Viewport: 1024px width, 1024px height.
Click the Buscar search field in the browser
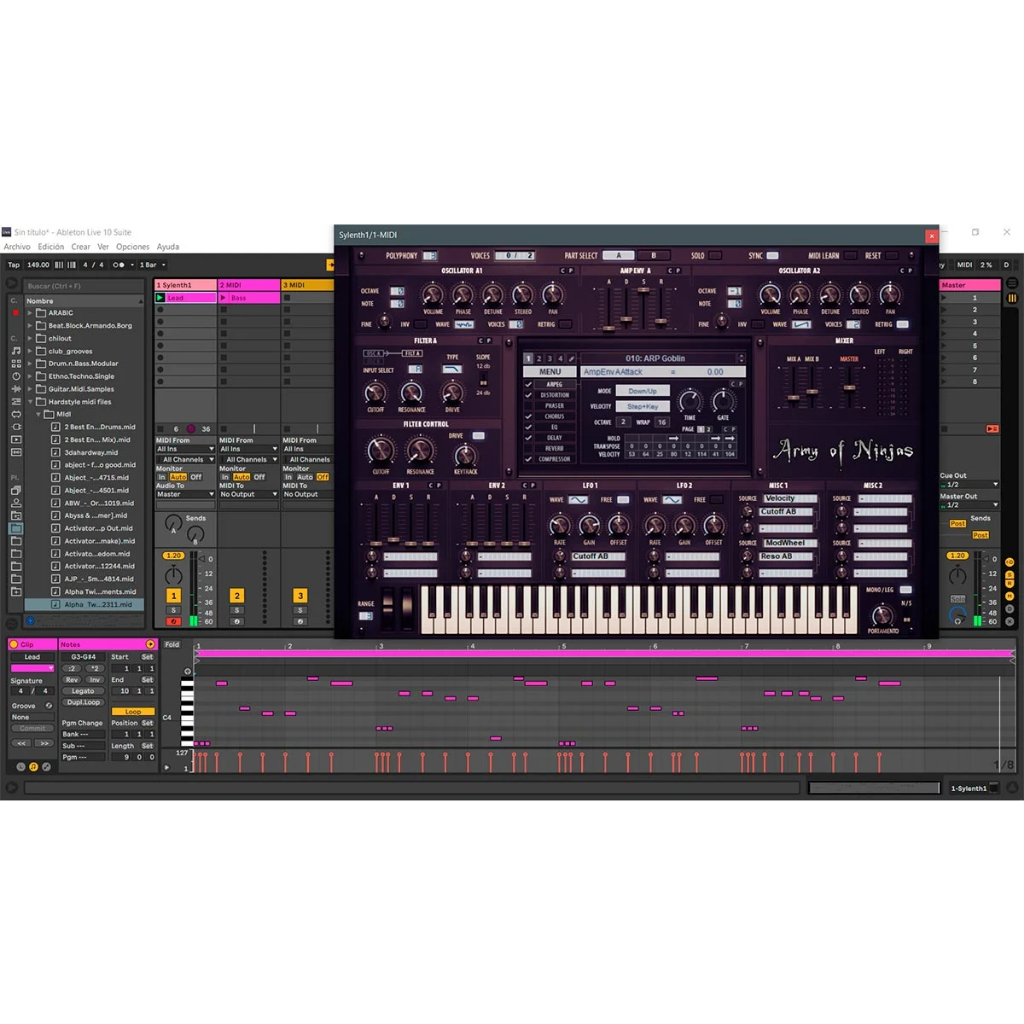click(84, 286)
